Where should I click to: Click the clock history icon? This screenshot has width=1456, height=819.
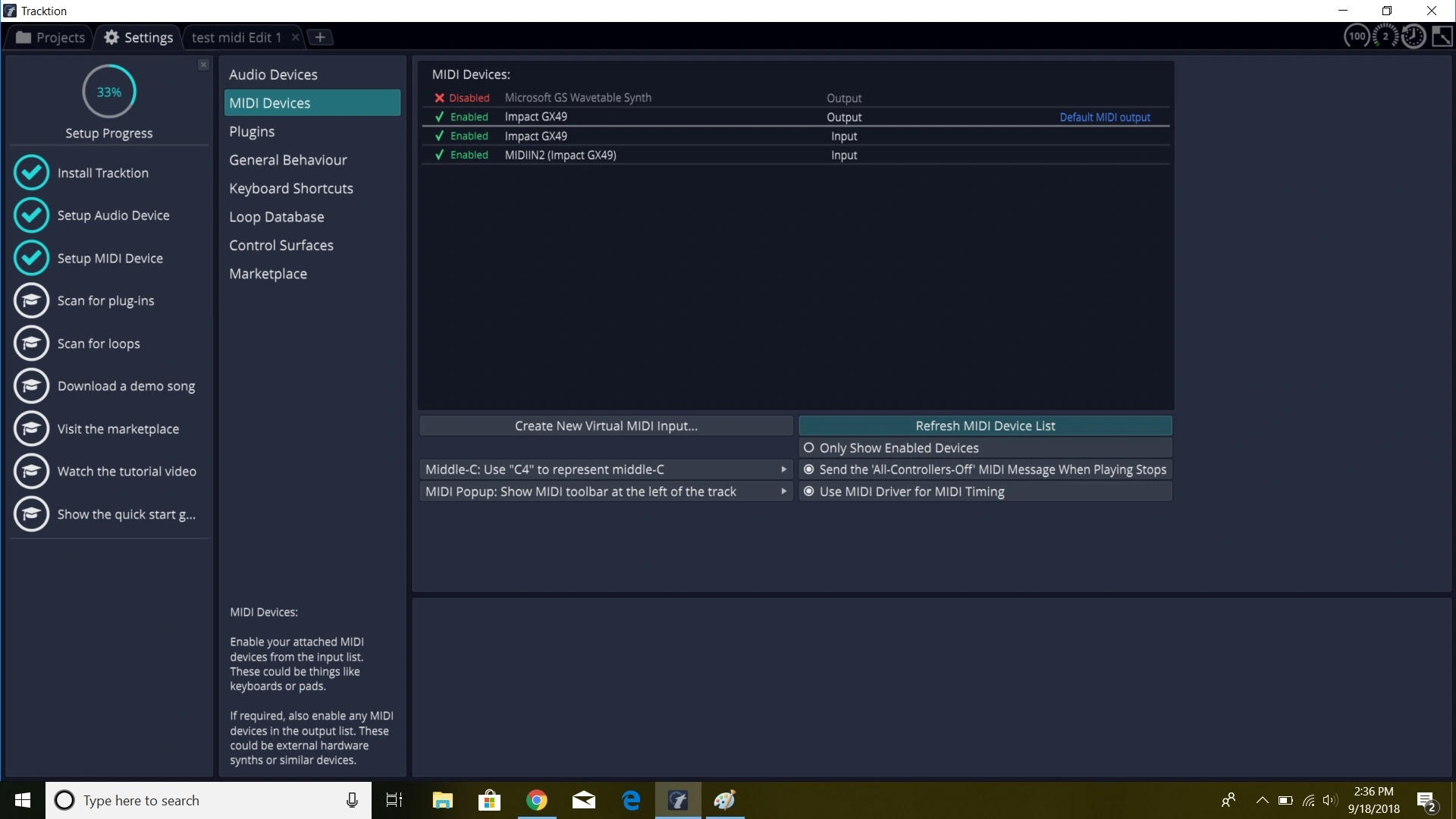(x=1414, y=36)
